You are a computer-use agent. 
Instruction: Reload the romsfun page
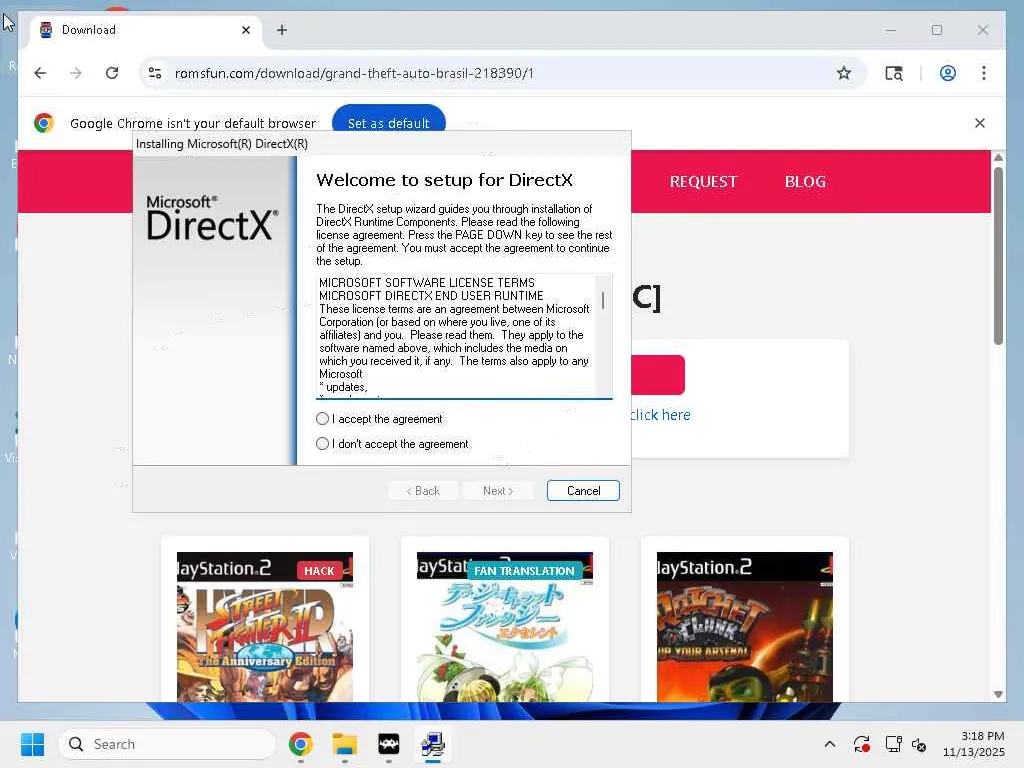(x=112, y=73)
